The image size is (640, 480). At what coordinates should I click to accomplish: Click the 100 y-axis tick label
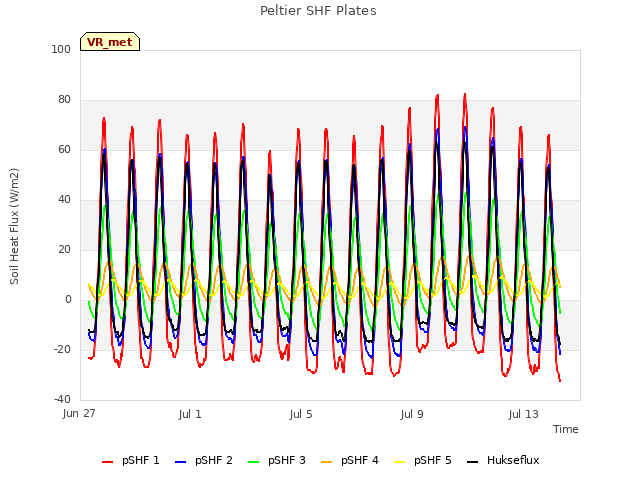click(x=61, y=49)
